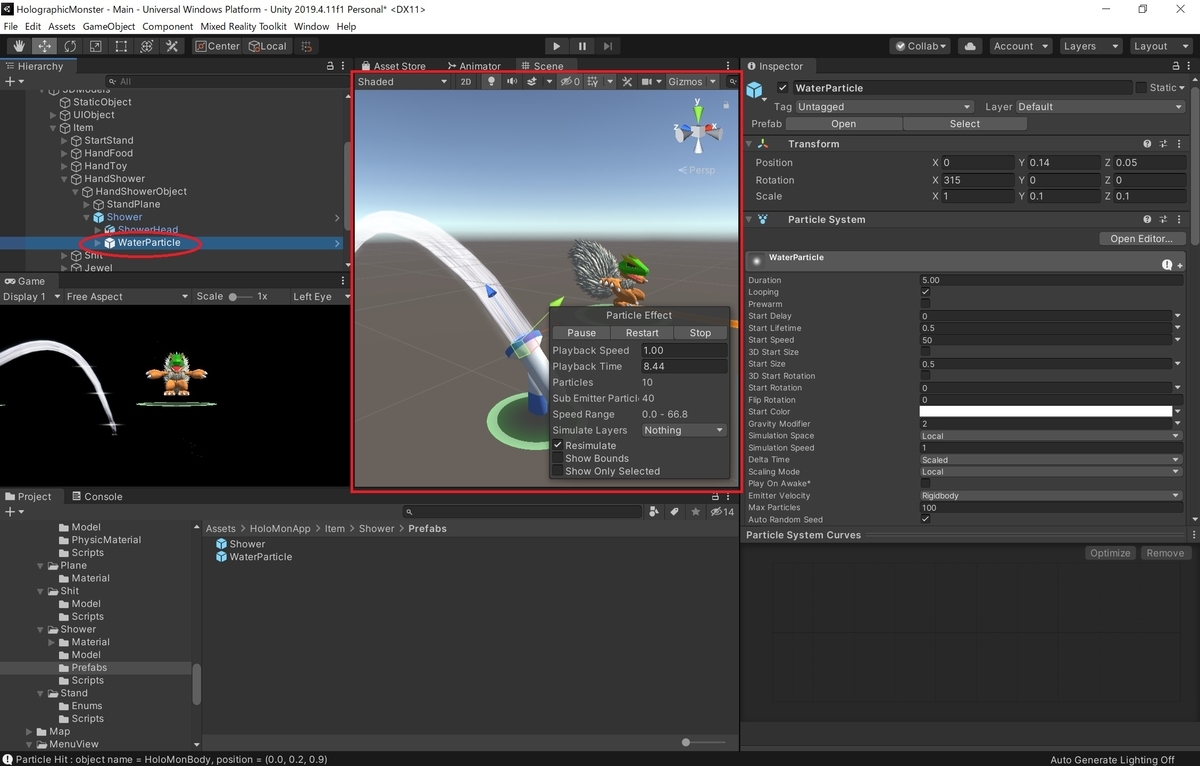
Task: Uncheck the Auto Random Seed checkbox
Action: 925,520
